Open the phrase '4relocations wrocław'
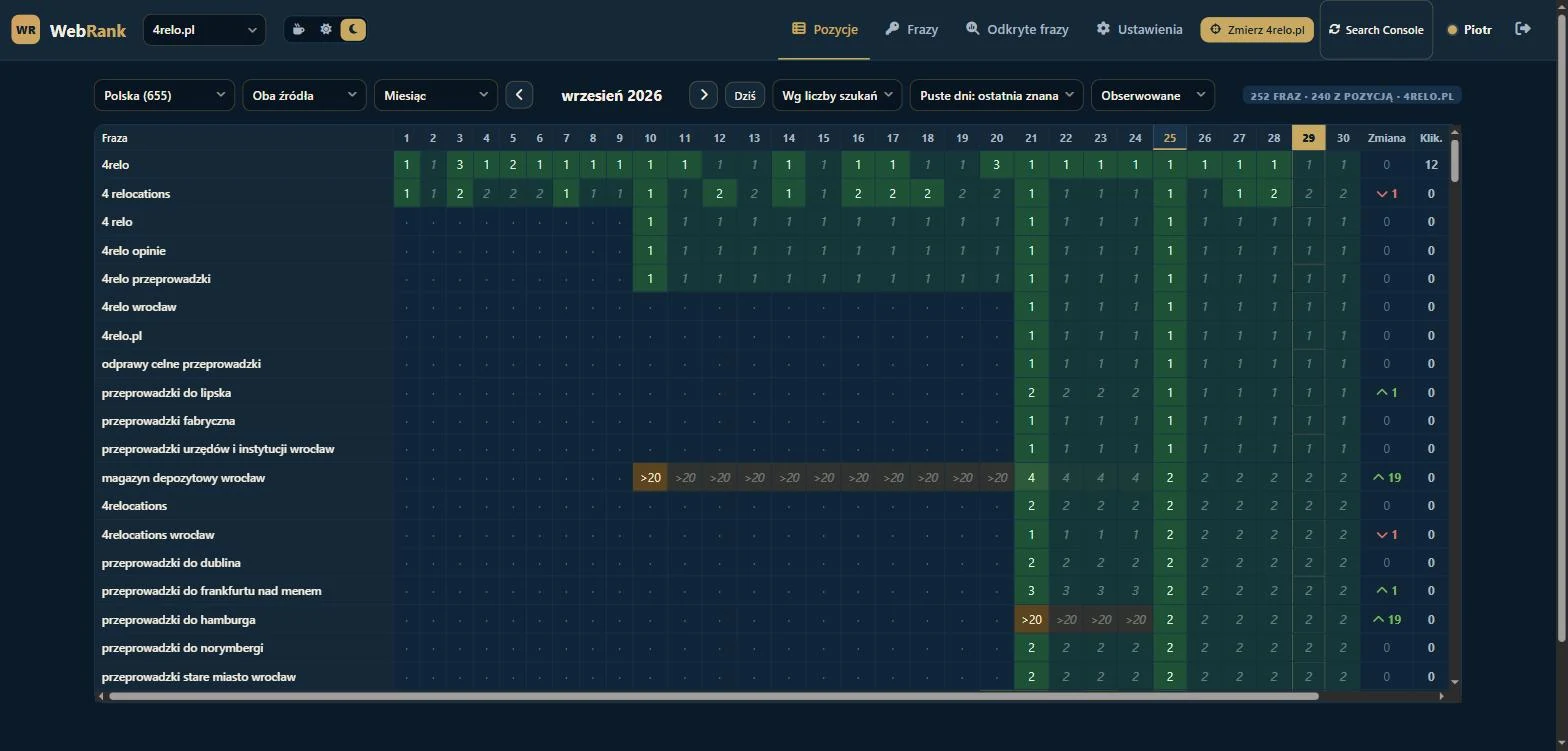Screen dimensions: 1568x751 coord(158,535)
